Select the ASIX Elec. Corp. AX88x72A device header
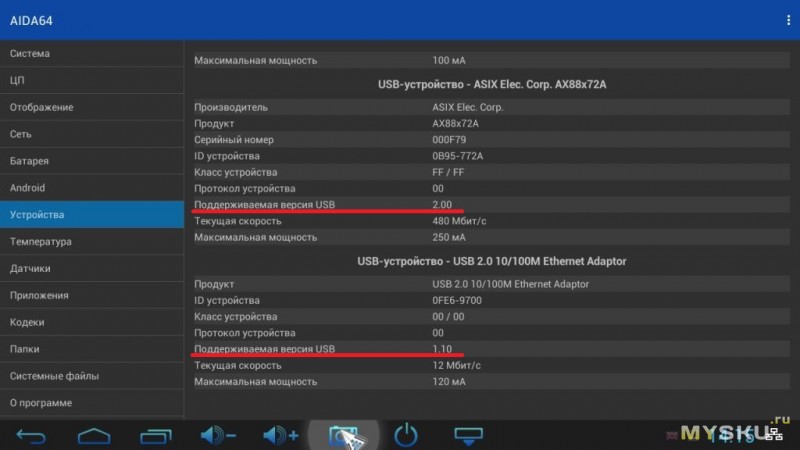The image size is (800, 450). coord(492,84)
